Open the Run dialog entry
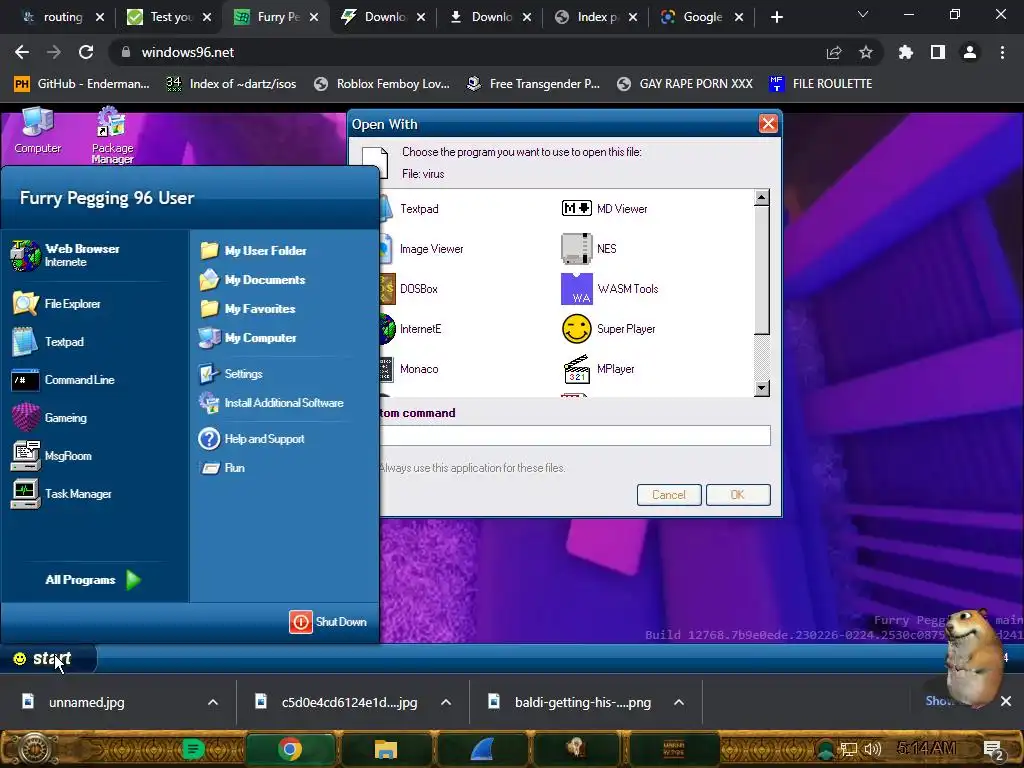The width and height of the screenshot is (1024, 768). pos(223,468)
